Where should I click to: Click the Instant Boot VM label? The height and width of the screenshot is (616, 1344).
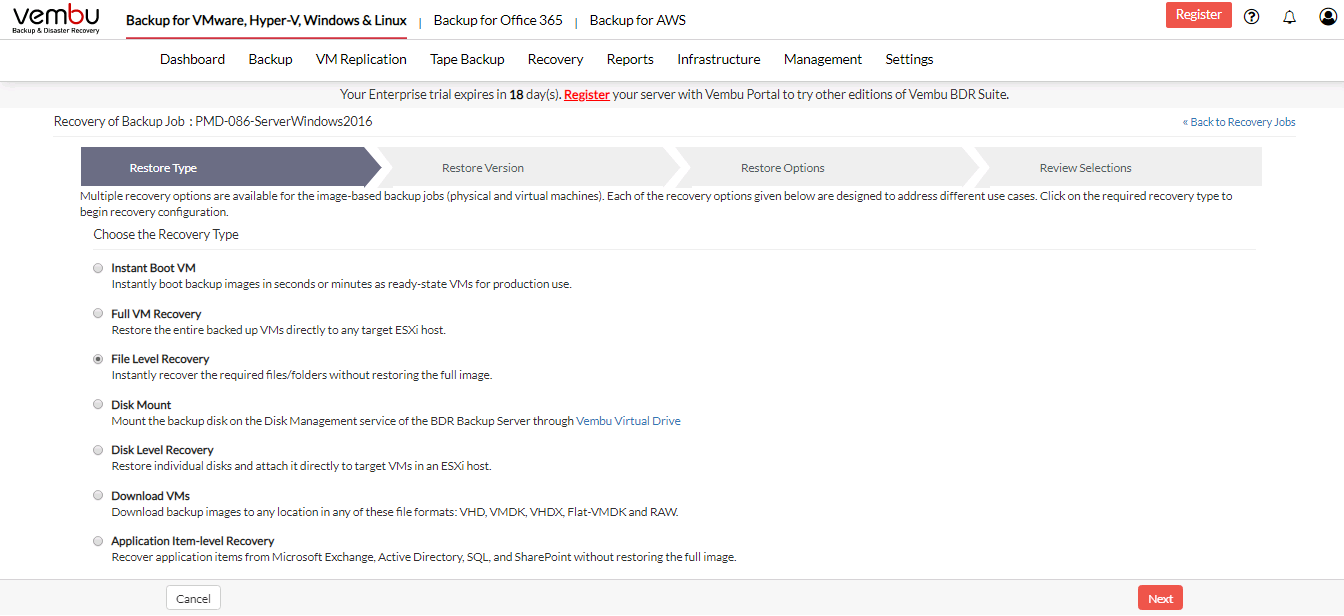[x=153, y=268]
